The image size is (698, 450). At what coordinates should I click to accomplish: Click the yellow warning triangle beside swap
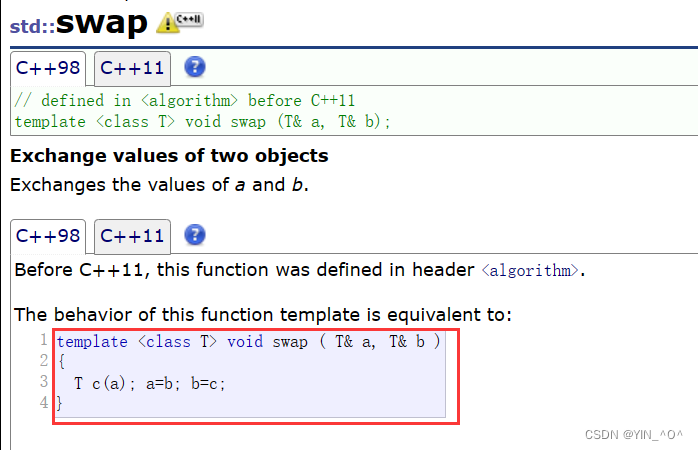coord(167,24)
